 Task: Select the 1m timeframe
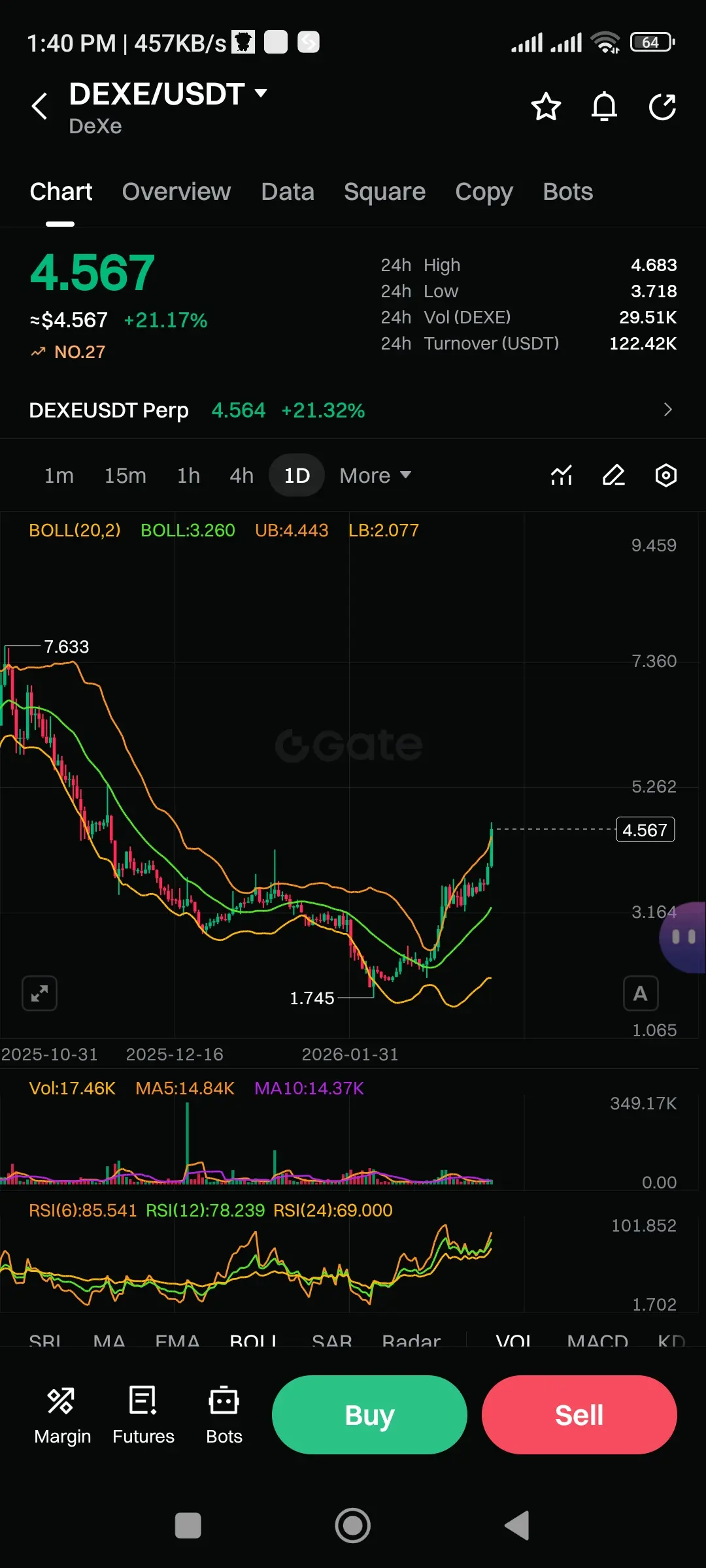(59, 476)
